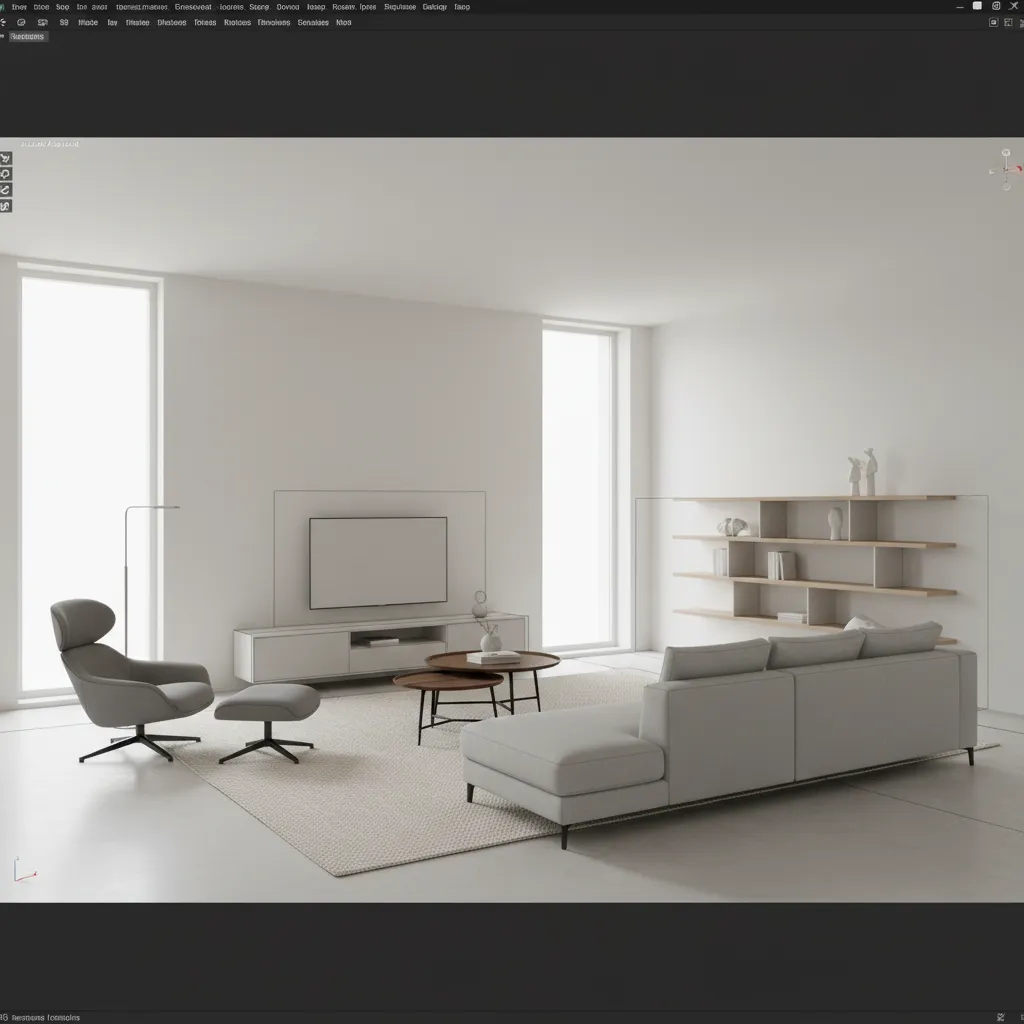Select the gray lounge armchair in the viewport
Viewport: 1024px width, 1024px height.
131,680
